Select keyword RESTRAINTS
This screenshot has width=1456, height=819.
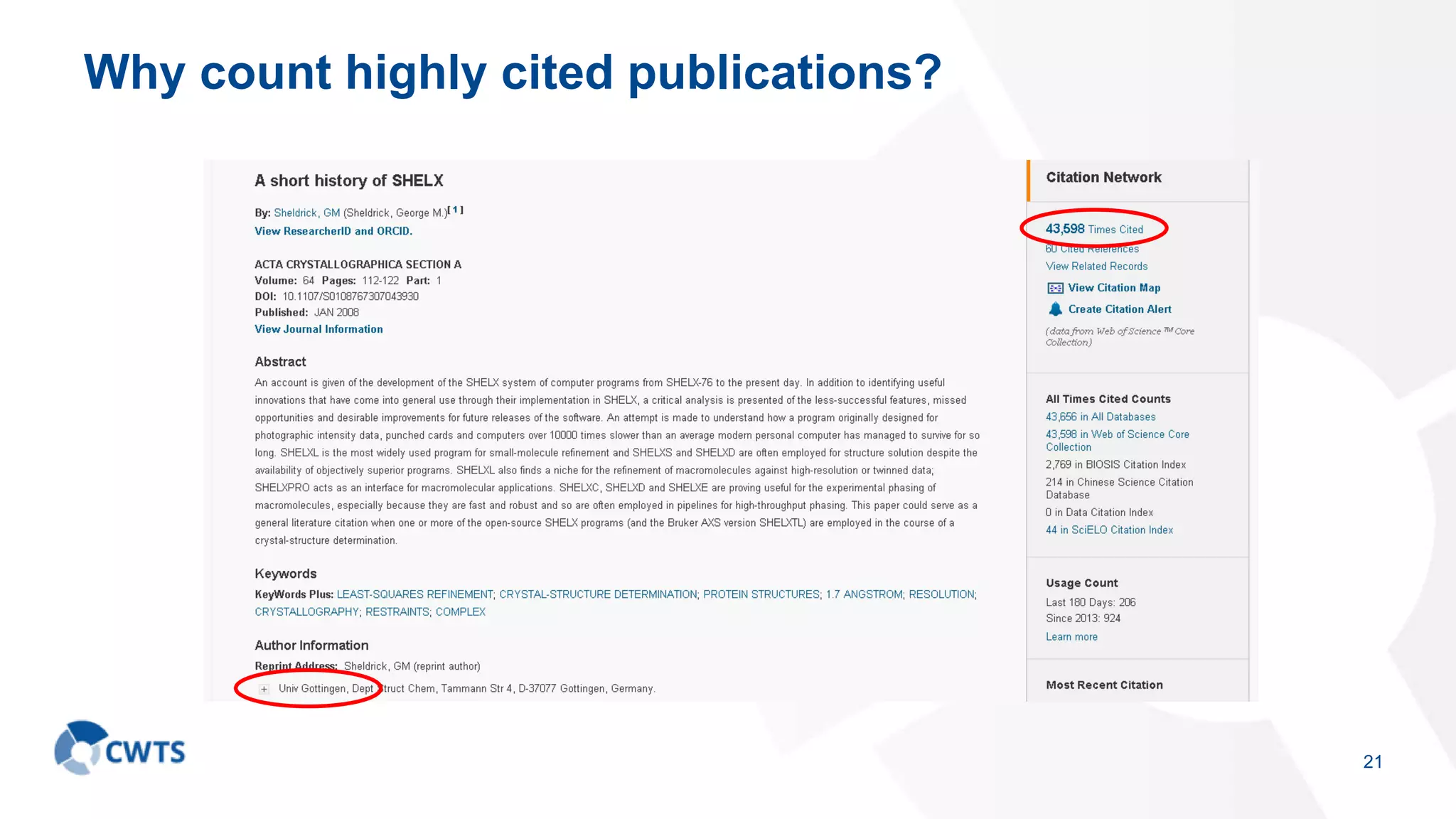pos(397,612)
